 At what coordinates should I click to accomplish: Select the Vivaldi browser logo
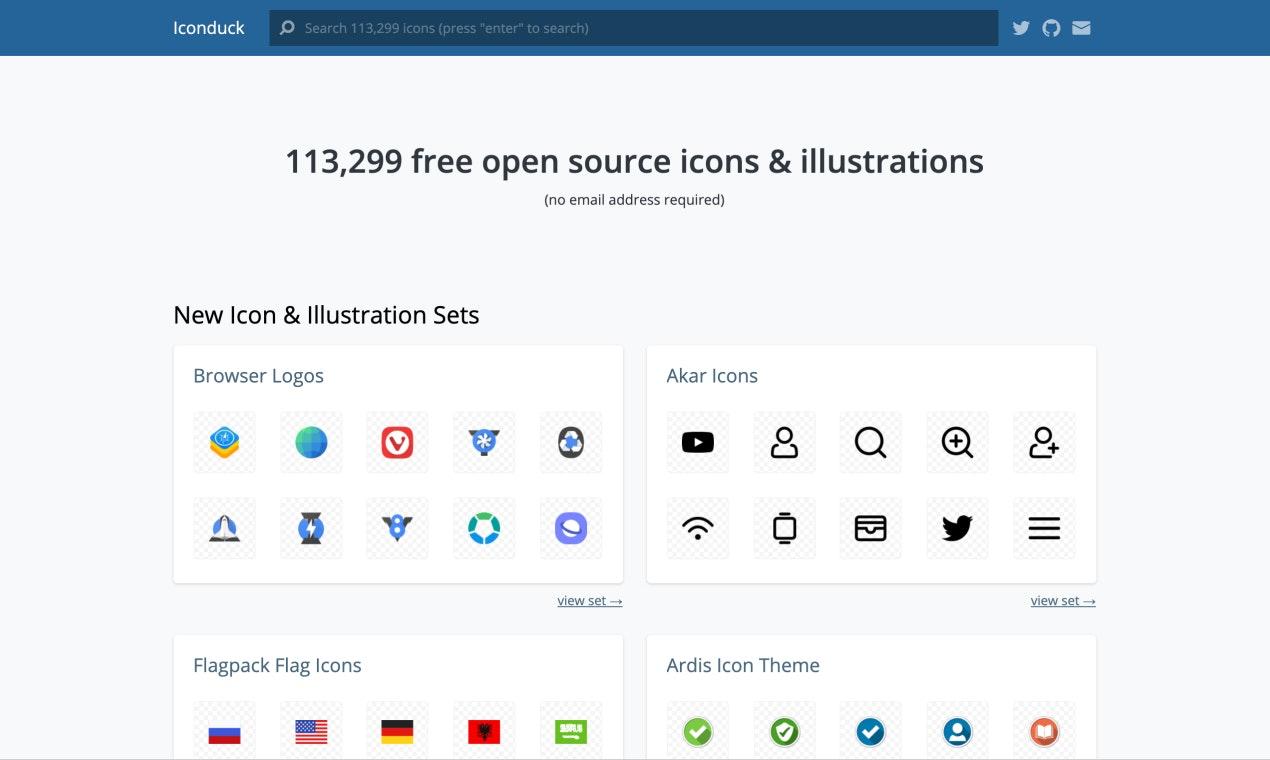pyautogui.click(x=397, y=442)
